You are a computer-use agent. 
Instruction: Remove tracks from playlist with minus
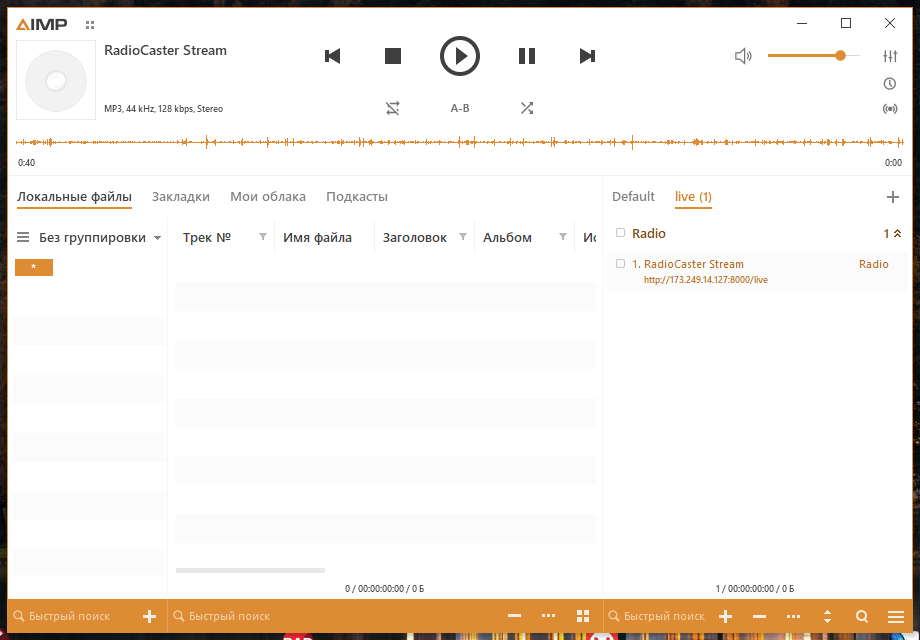pos(759,616)
